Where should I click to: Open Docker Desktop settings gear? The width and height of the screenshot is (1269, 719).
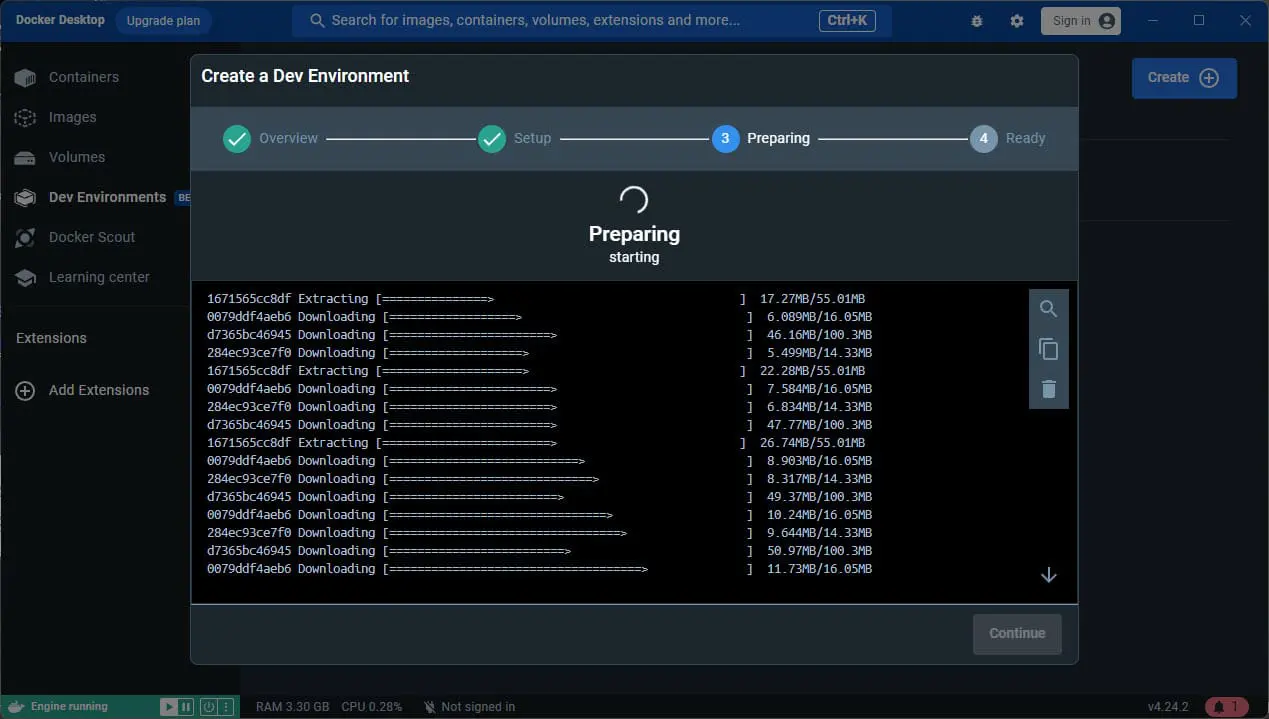pyautogui.click(x=1017, y=21)
